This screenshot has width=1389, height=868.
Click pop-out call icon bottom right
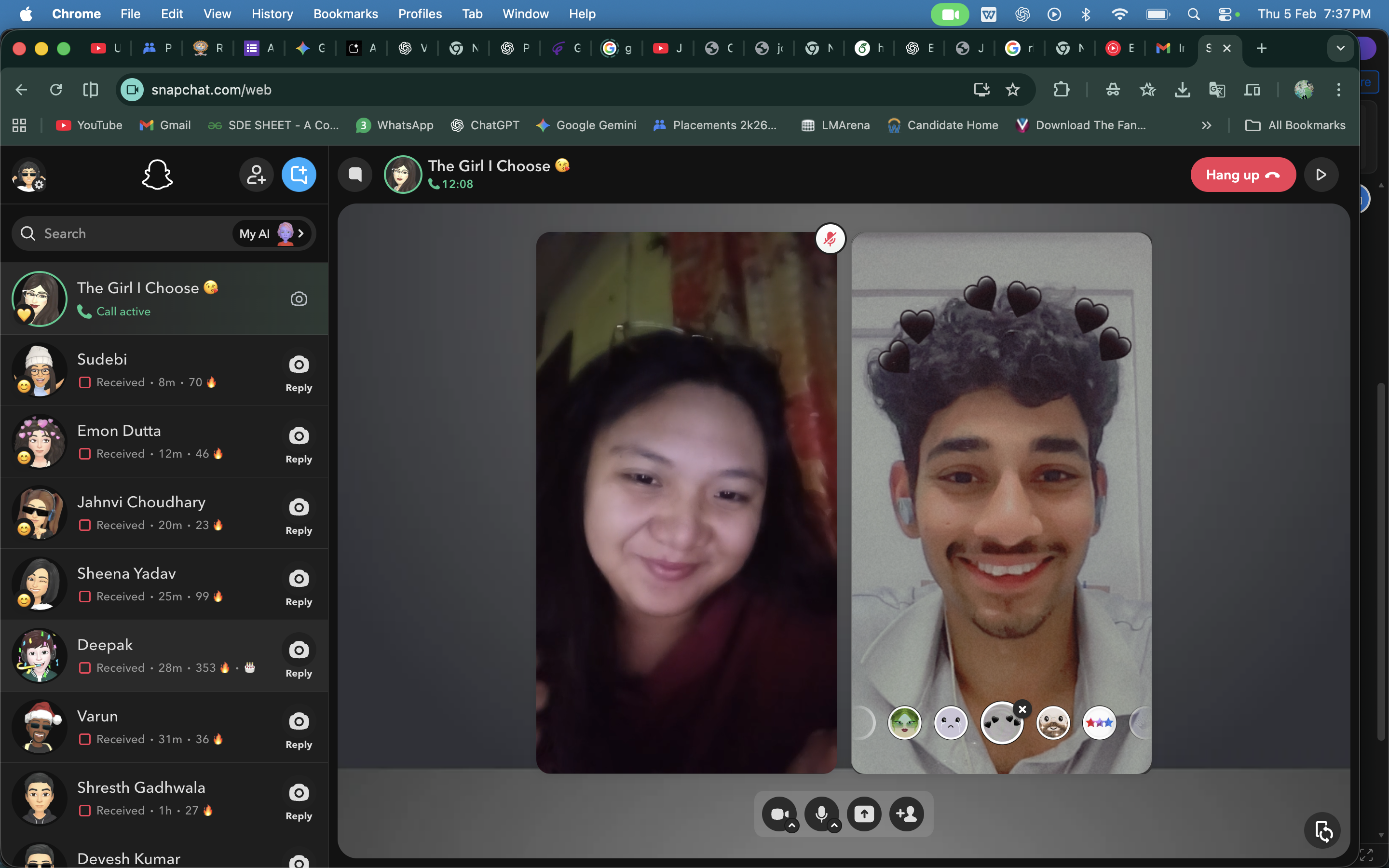pyautogui.click(x=1323, y=831)
